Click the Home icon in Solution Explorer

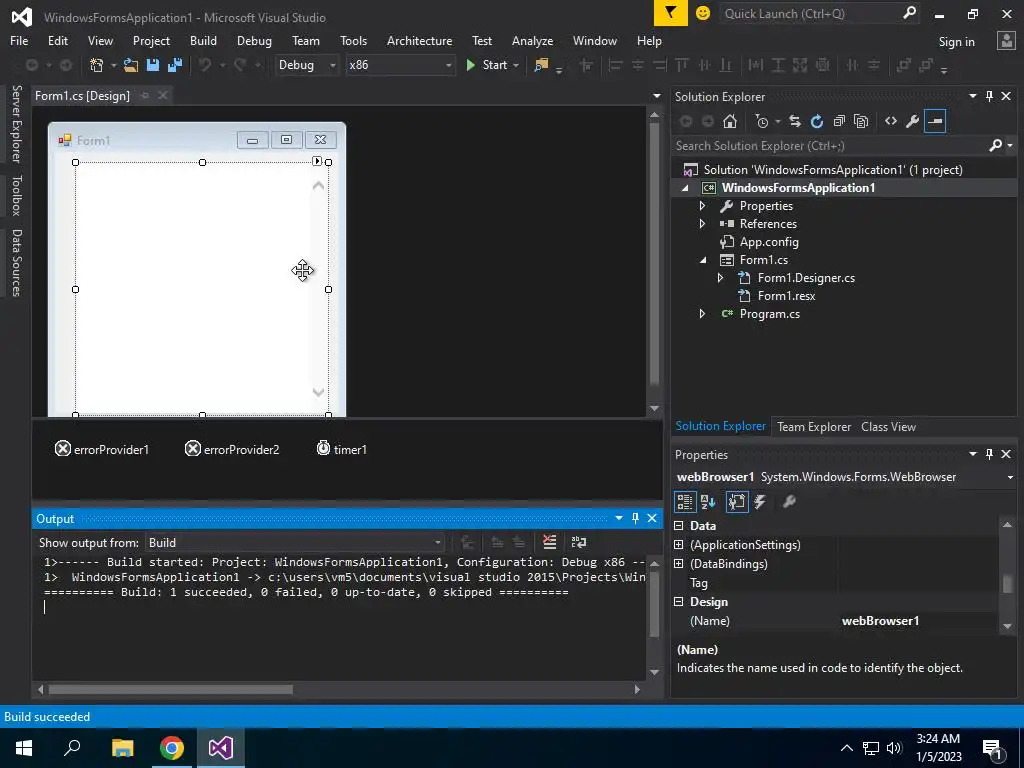click(729, 121)
